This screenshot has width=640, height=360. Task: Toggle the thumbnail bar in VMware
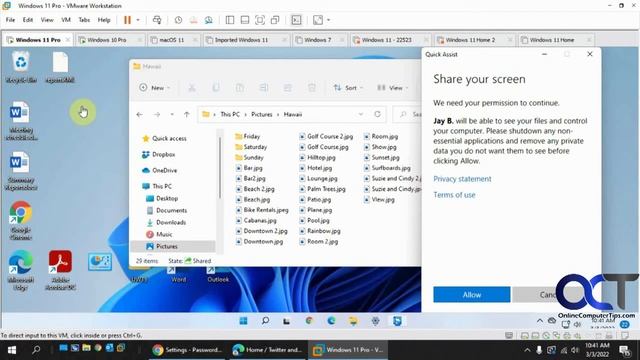tap(245, 20)
